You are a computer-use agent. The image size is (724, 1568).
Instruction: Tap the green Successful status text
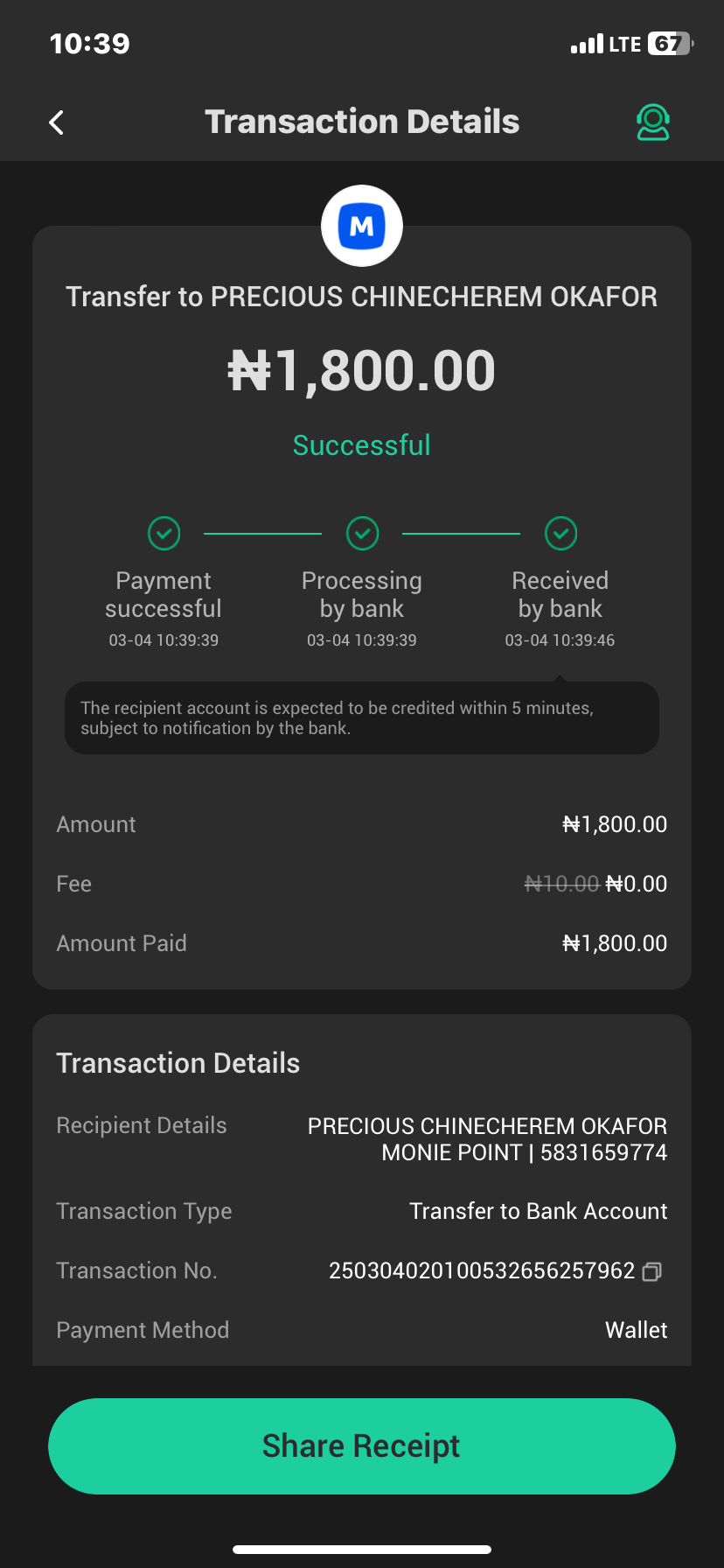[x=362, y=445]
